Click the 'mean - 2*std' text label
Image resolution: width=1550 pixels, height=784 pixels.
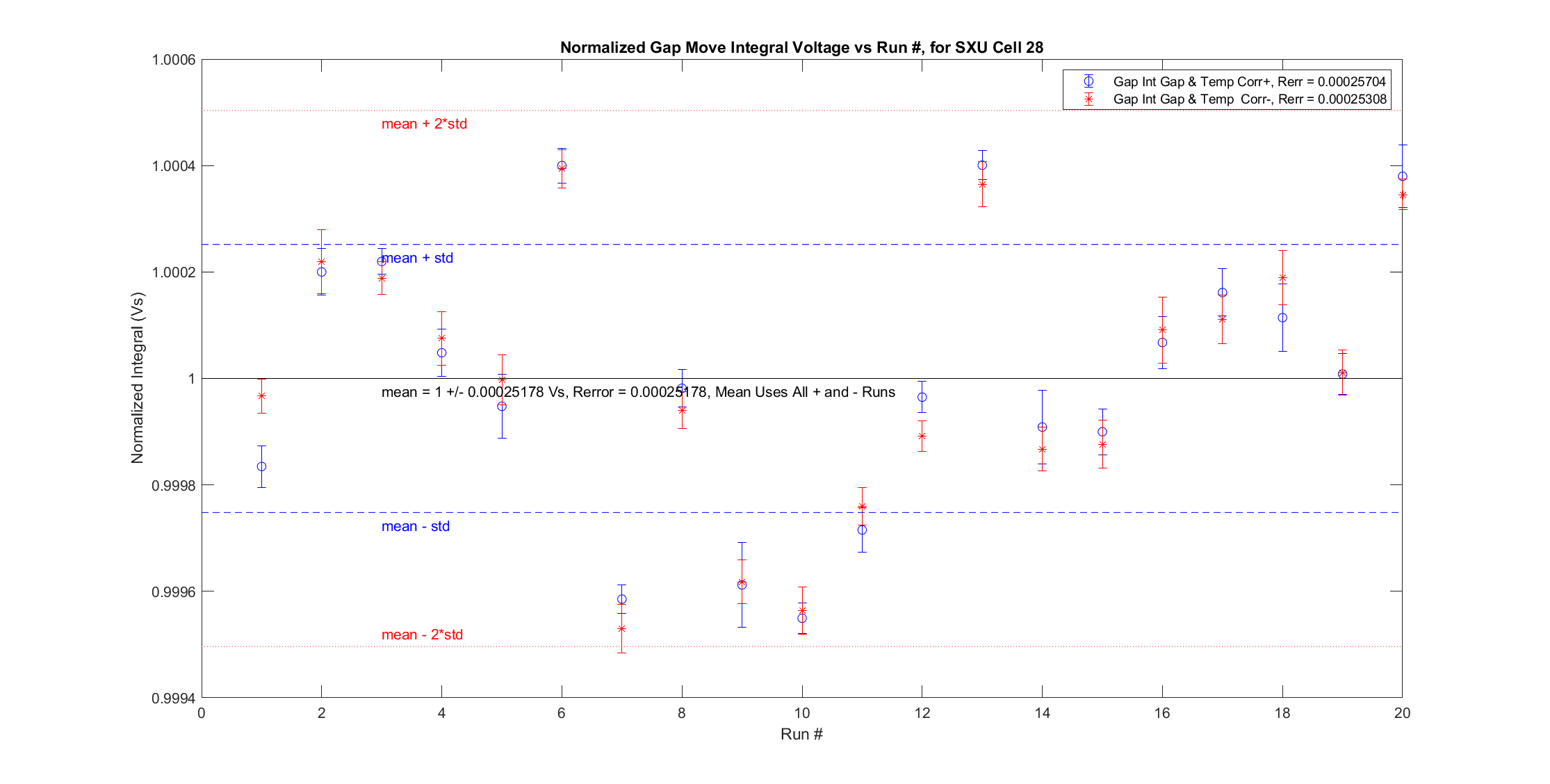(x=422, y=635)
